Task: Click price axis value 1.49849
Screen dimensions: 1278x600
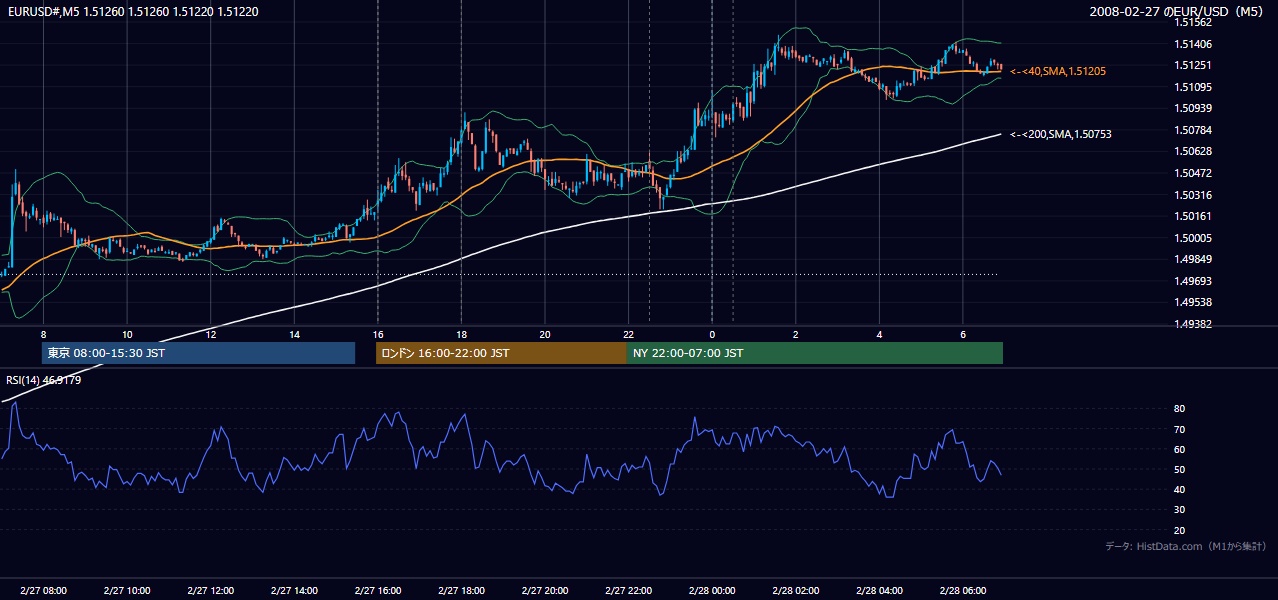Action: [1193, 259]
